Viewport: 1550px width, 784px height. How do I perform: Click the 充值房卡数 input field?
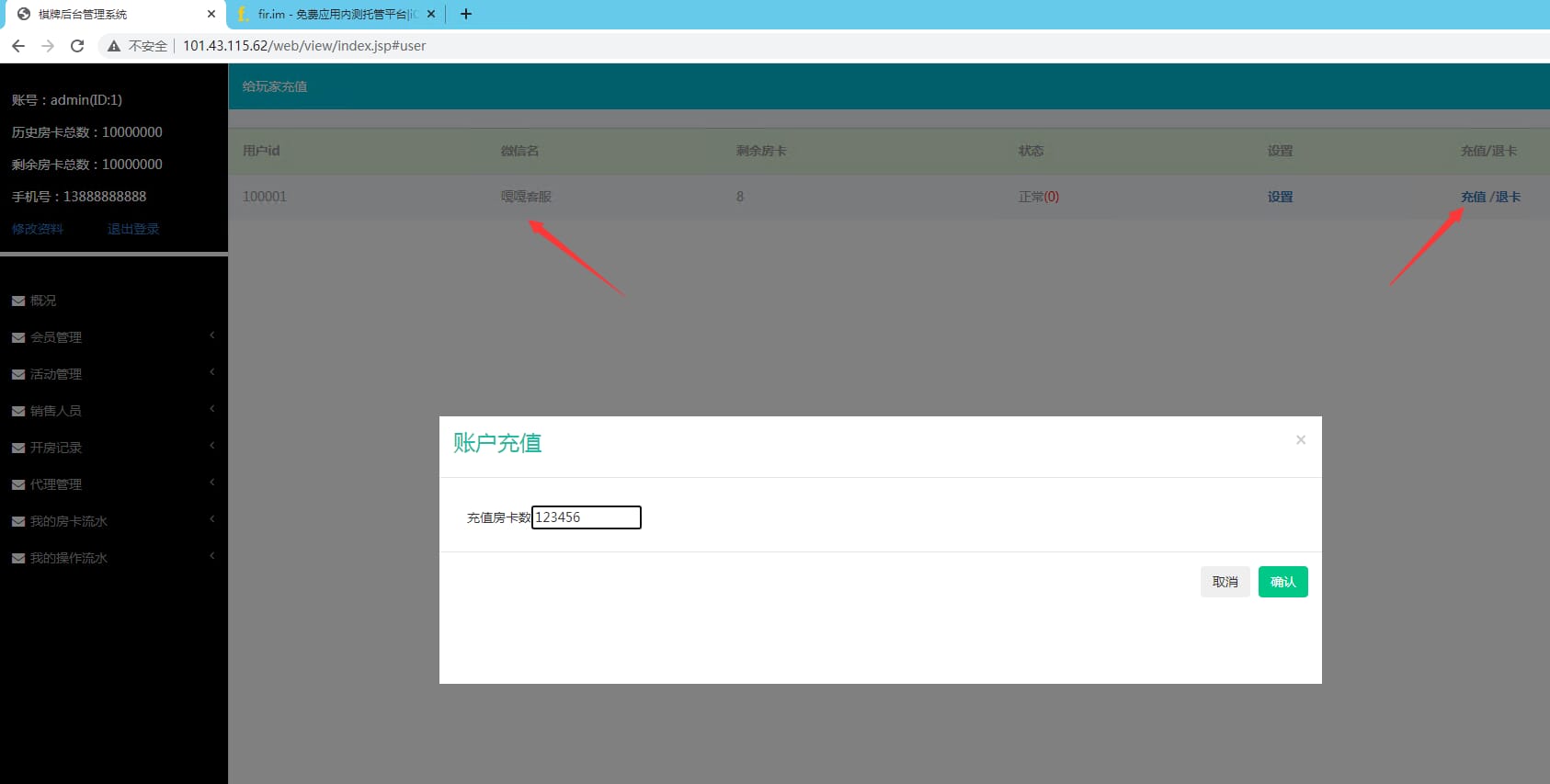[x=587, y=517]
